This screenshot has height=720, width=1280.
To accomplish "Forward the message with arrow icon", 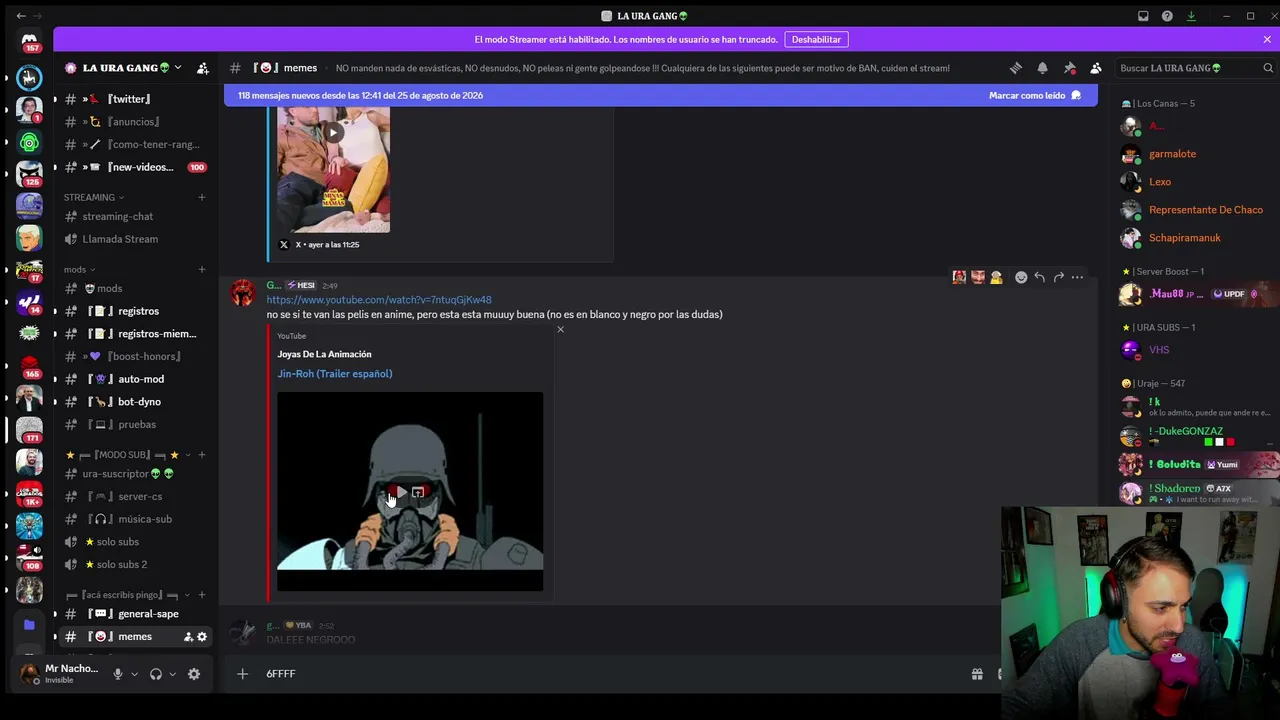I will (1059, 277).
